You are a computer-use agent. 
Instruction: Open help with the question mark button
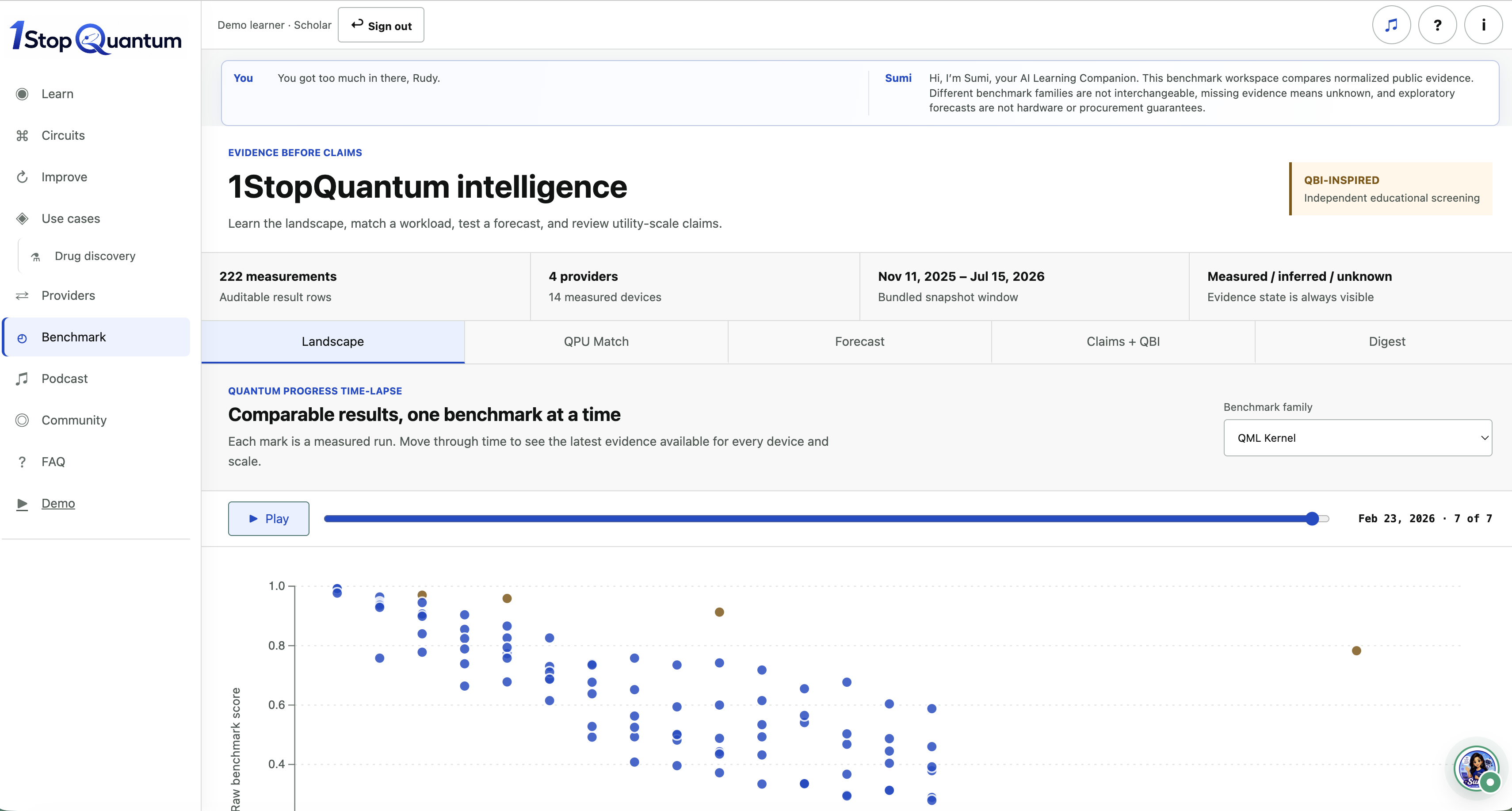pyautogui.click(x=1437, y=25)
